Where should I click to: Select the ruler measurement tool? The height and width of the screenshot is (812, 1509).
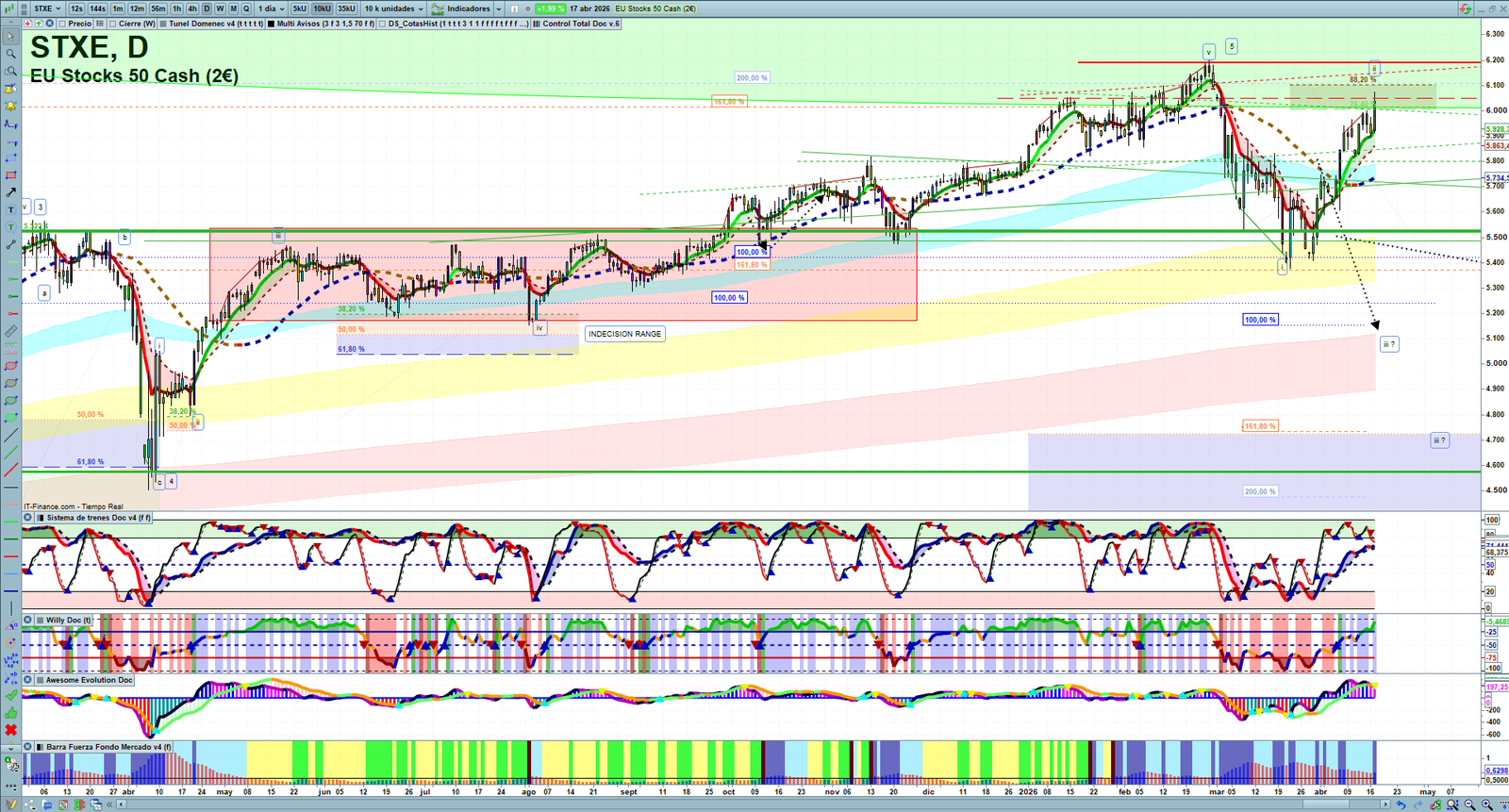click(x=11, y=331)
